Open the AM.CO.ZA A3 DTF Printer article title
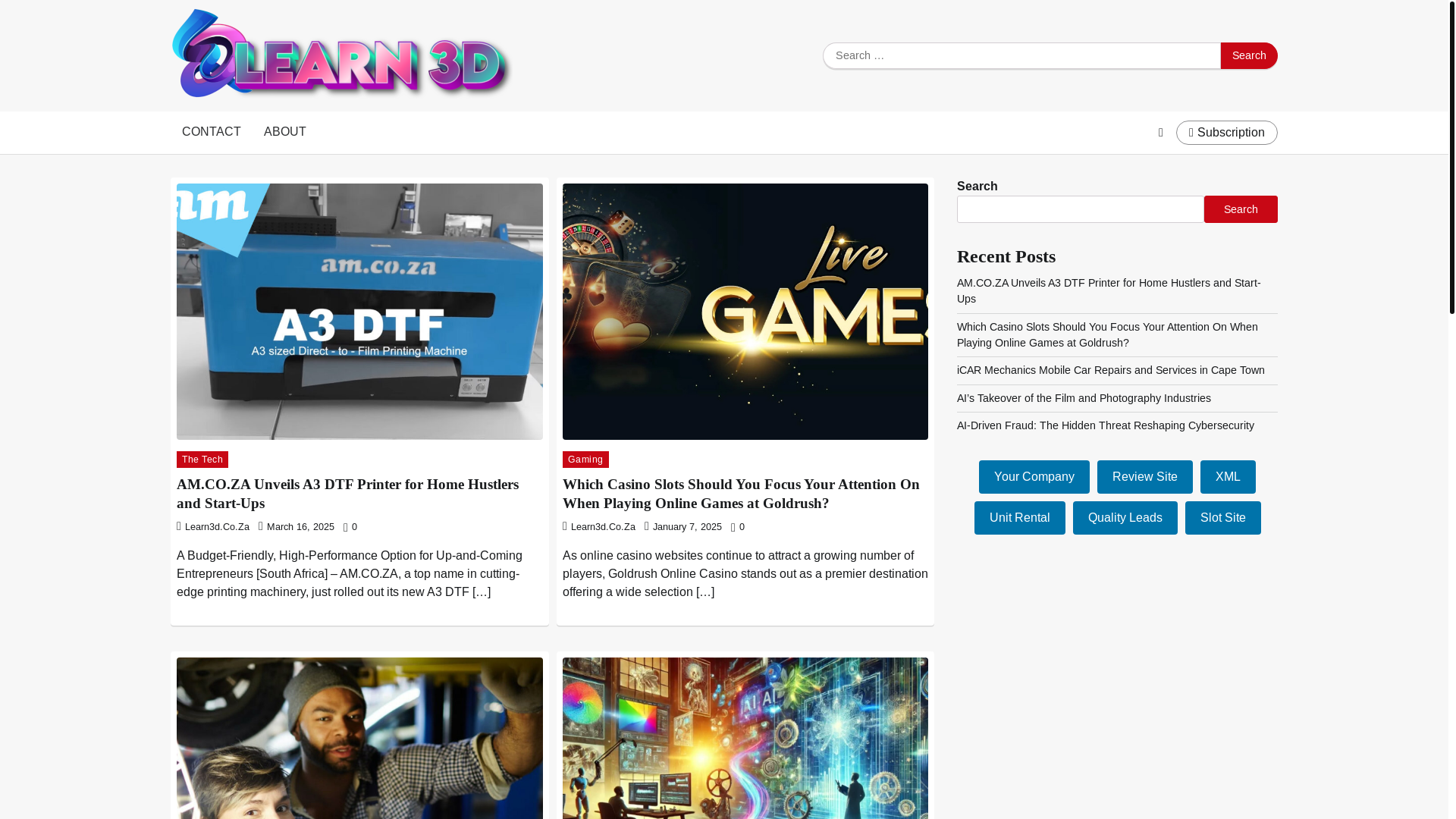Screen dimensions: 1456x819 pos(348,494)
